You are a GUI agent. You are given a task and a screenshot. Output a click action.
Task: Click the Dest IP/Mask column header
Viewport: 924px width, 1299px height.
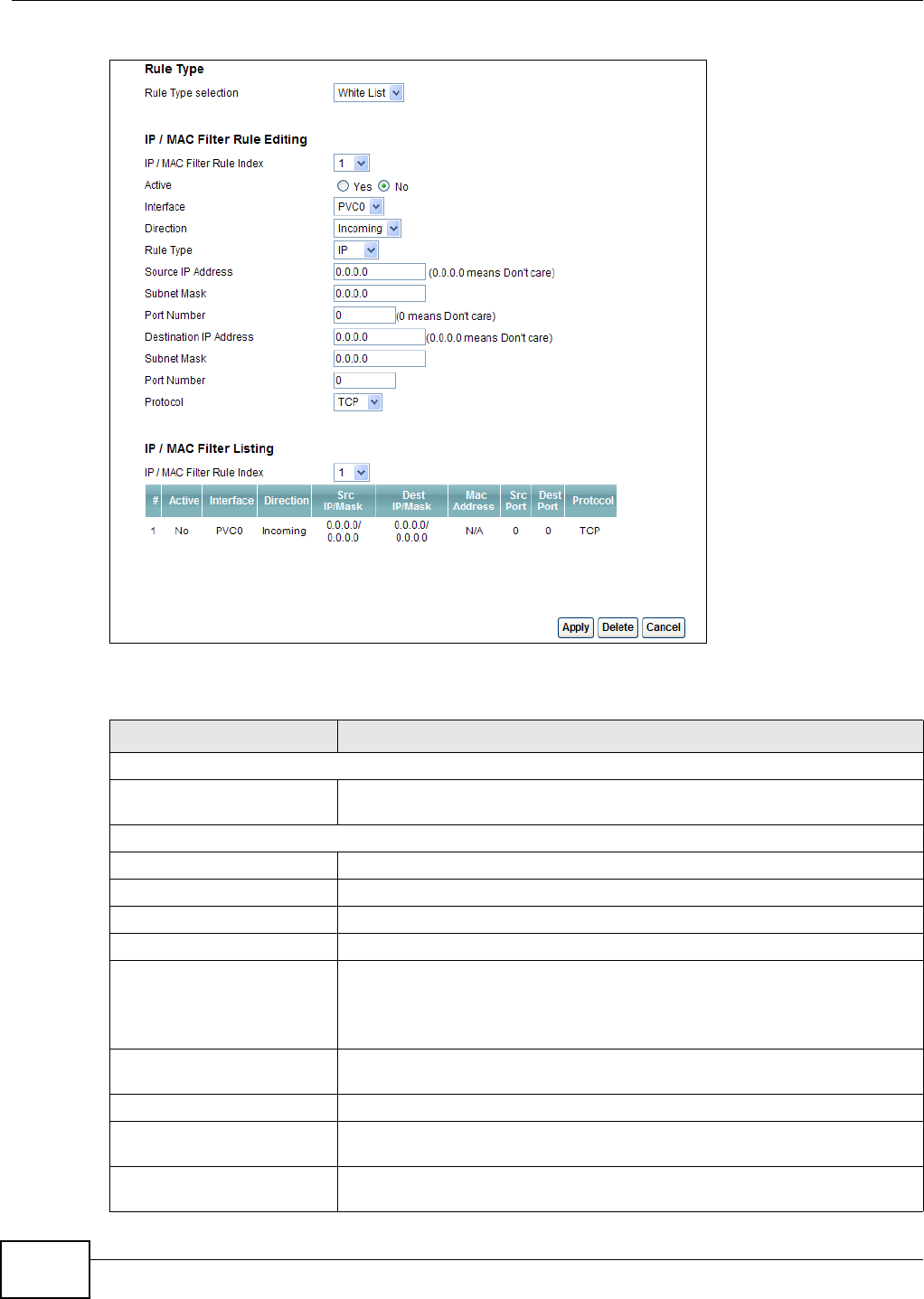(x=412, y=501)
